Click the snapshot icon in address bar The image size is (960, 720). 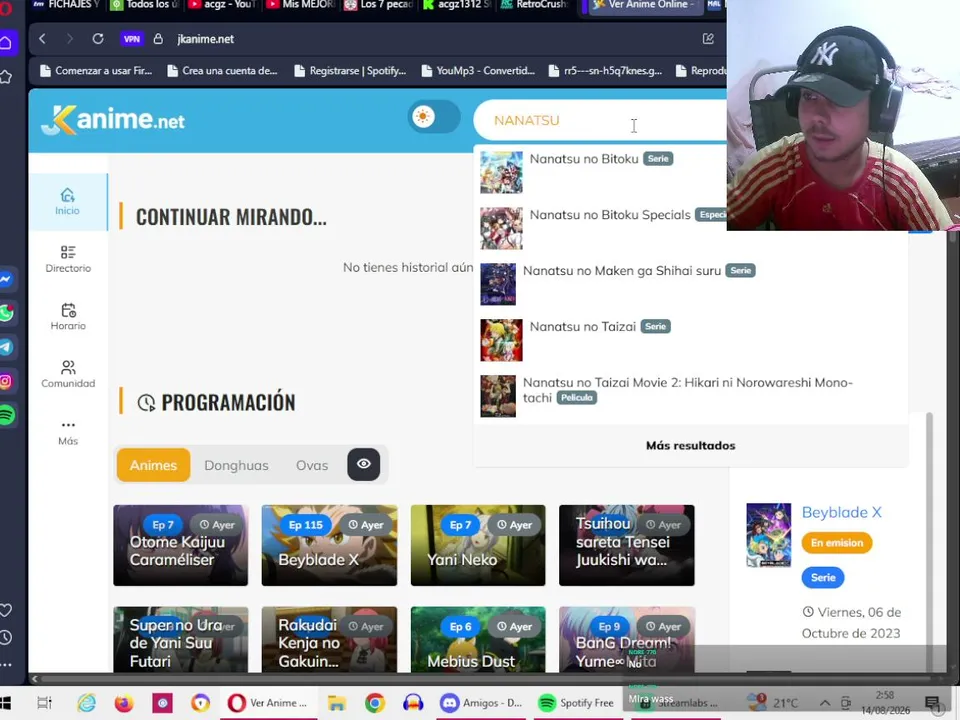pyautogui.click(x=708, y=39)
